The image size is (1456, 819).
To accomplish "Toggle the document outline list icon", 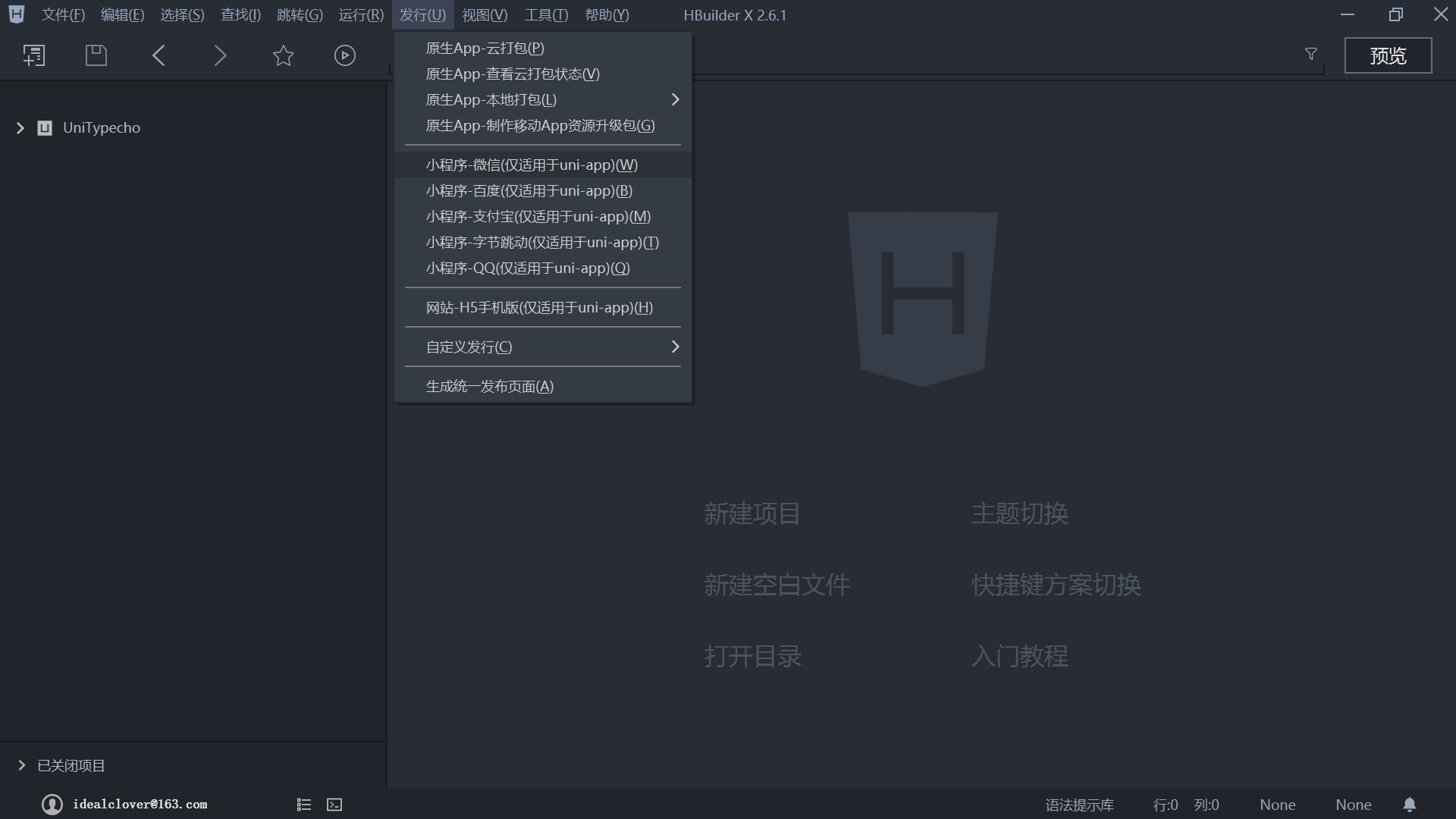I will (304, 805).
